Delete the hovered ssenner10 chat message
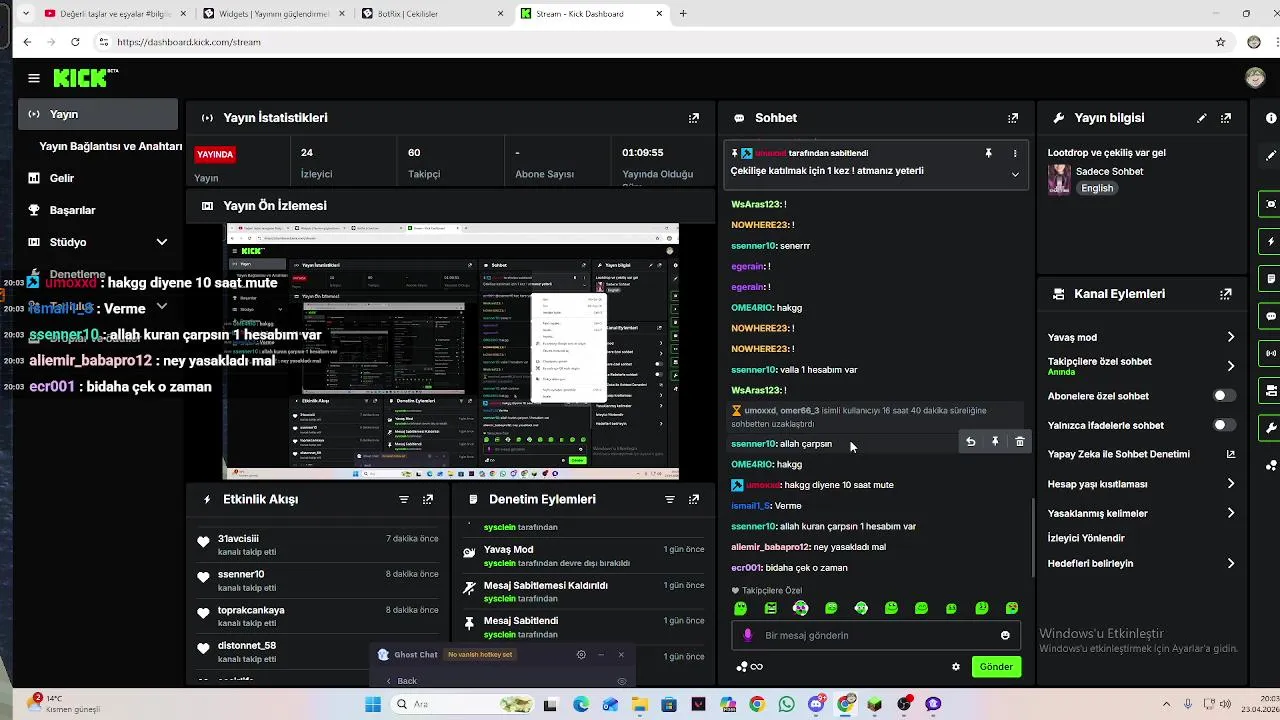Viewport: 1280px width, 720px height. (x=1020, y=441)
